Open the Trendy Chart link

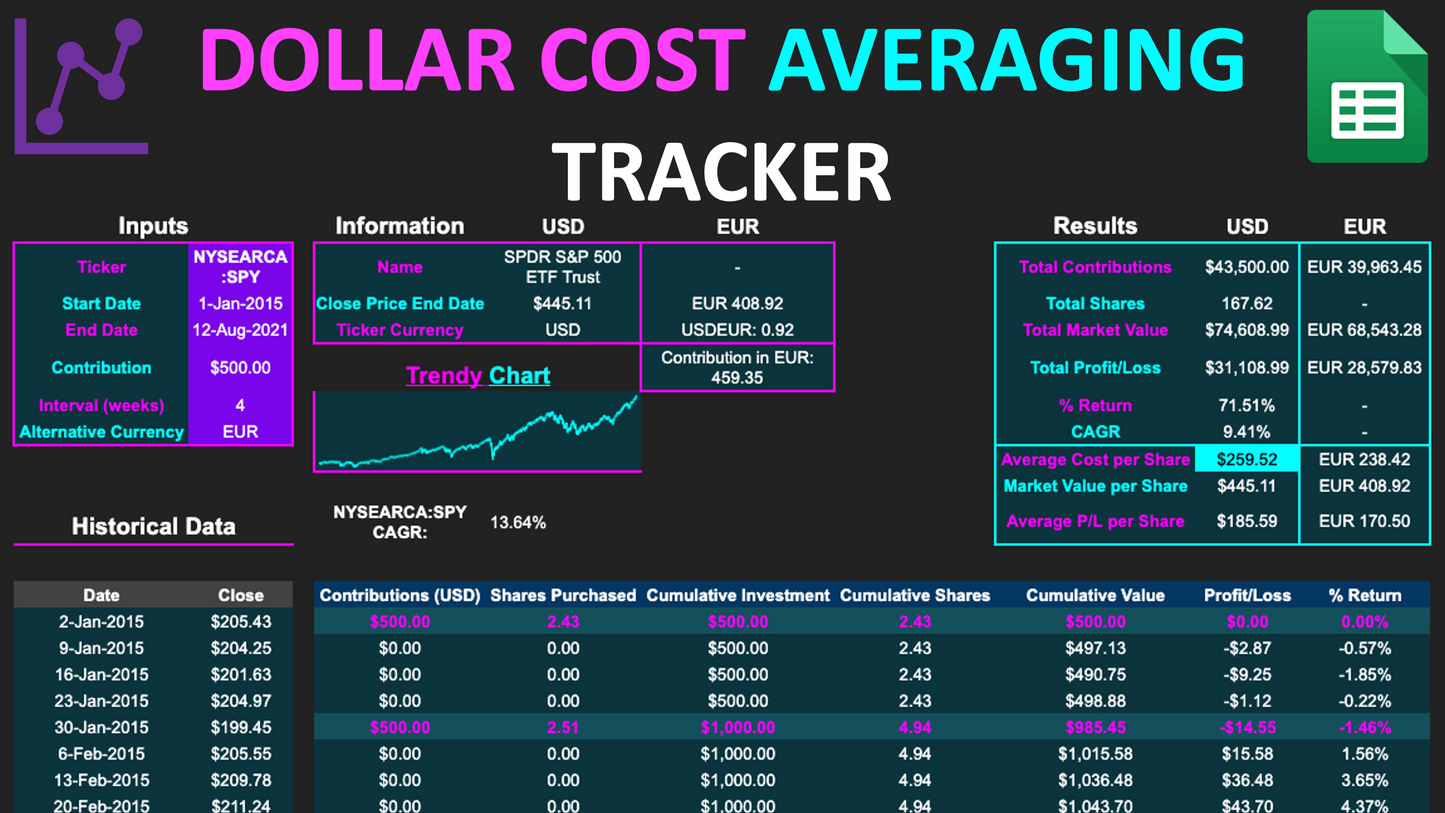click(477, 374)
